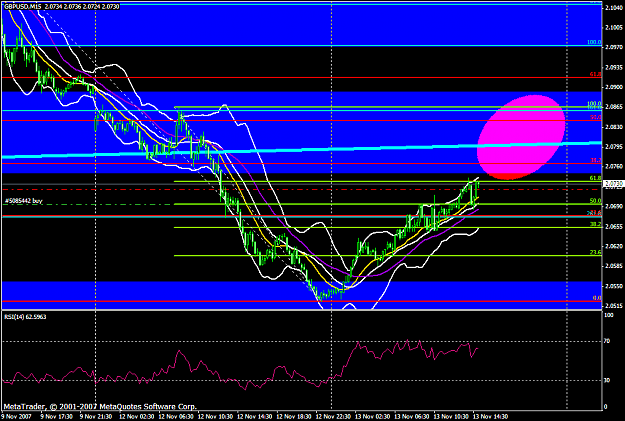Viewport: 625px width, 421px height.
Task: Click the 12 Nov 14:30 time label
Action: [x=255, y=417]
